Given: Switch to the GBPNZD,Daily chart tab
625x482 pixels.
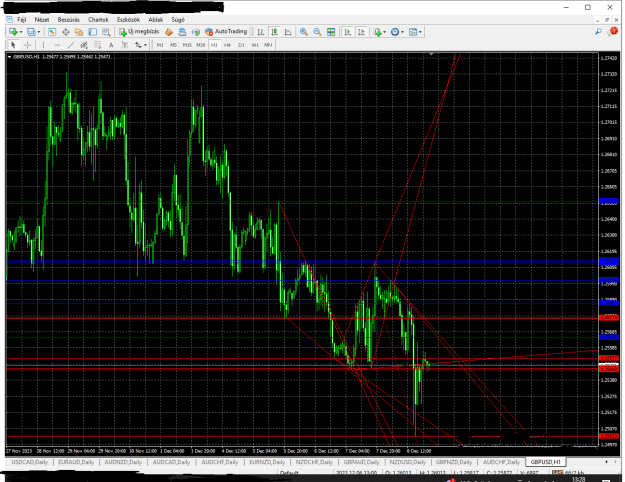Looking at the screenshot, I should point(454,462).
